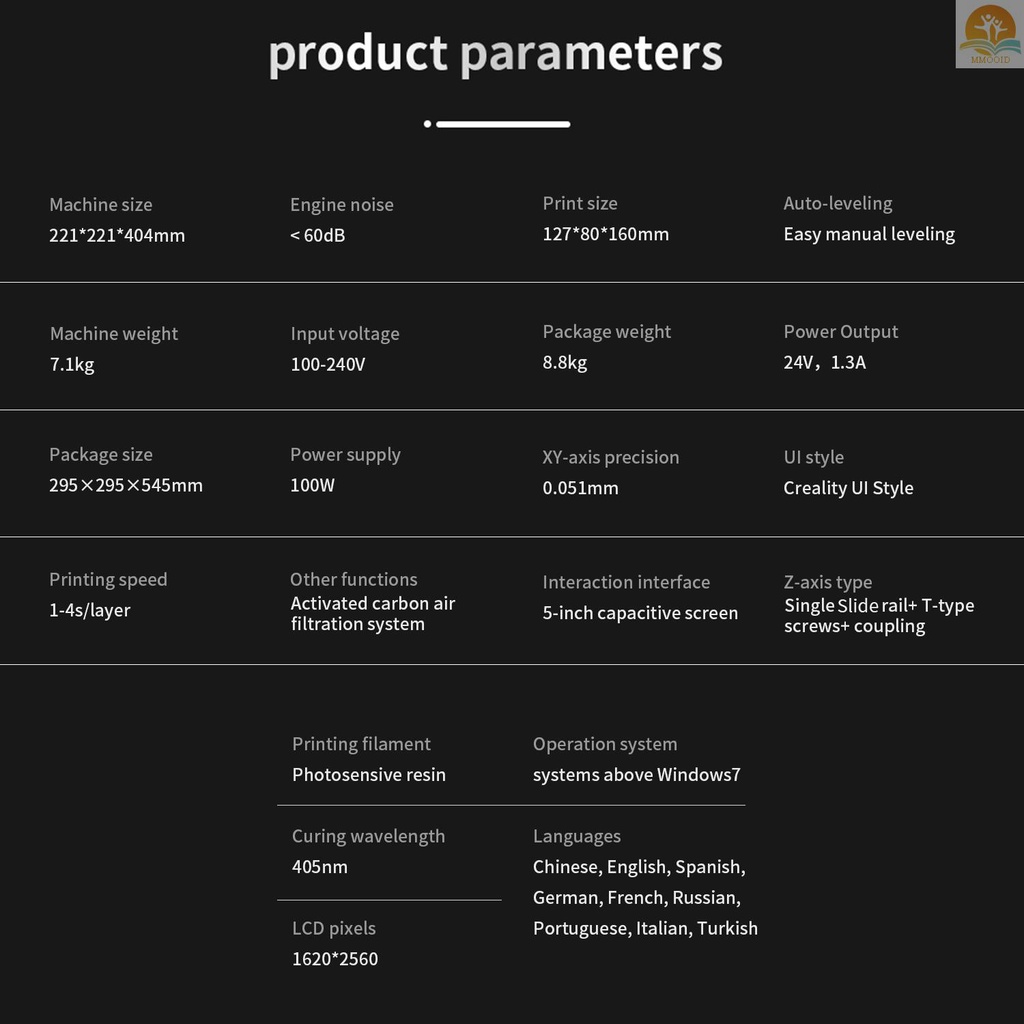The width and height of the screenshot is (1024, 1024).
Task: Click the XY-axis precision 0.051mm value
Action: point(580,488)
